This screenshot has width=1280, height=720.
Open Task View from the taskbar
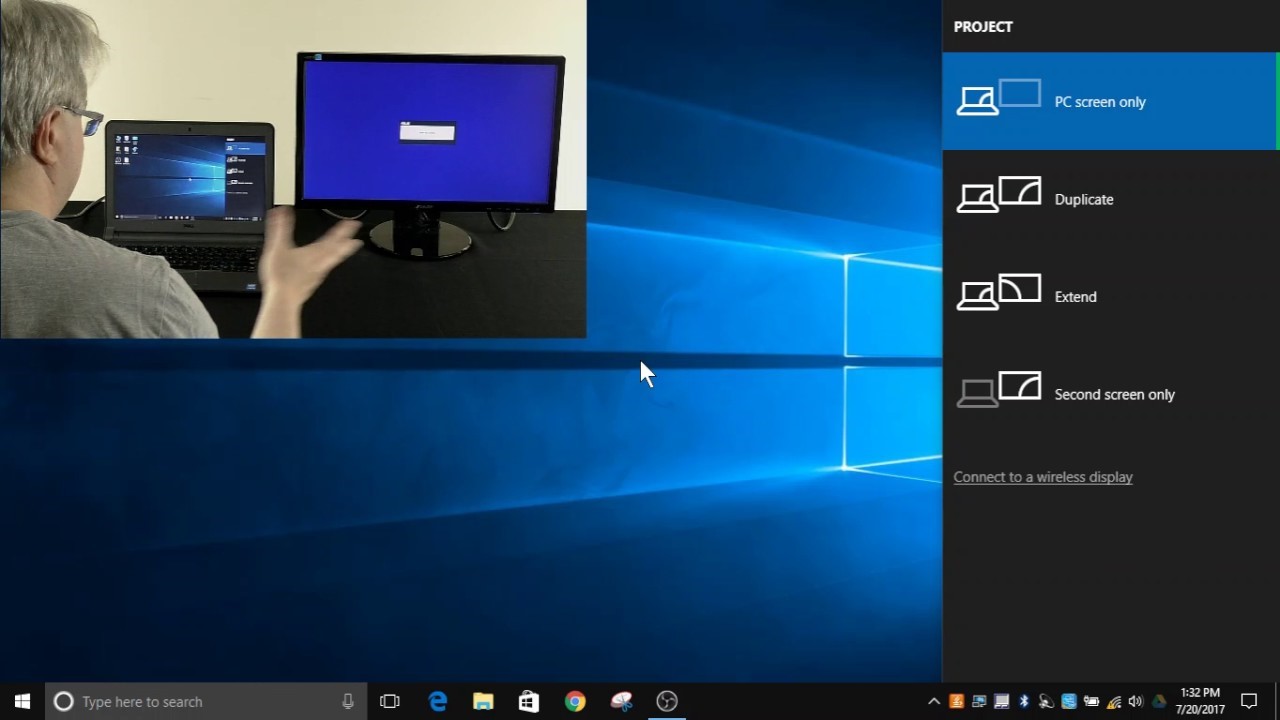(390, 701)
